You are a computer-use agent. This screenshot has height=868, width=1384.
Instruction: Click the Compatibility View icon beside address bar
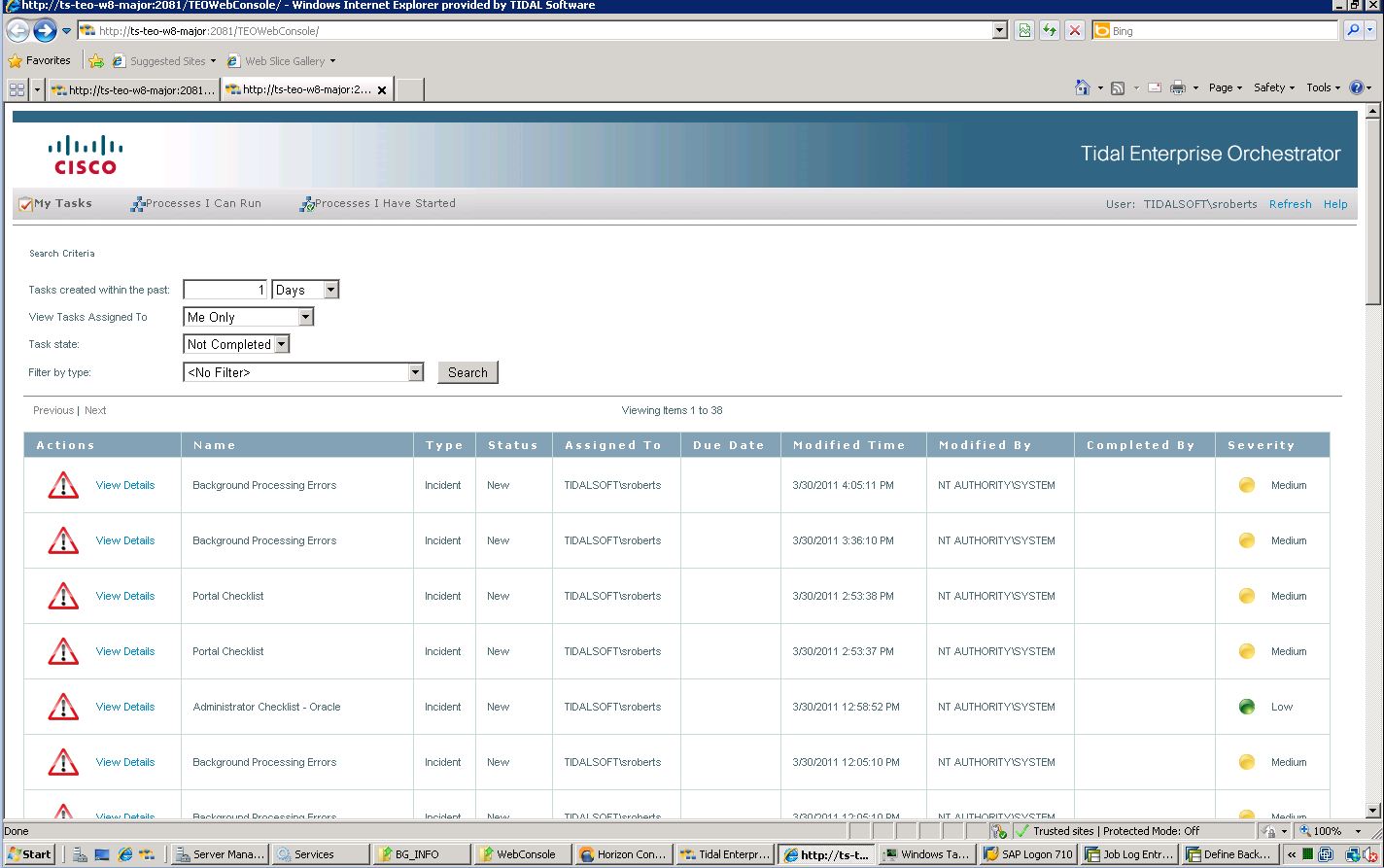1024,31
